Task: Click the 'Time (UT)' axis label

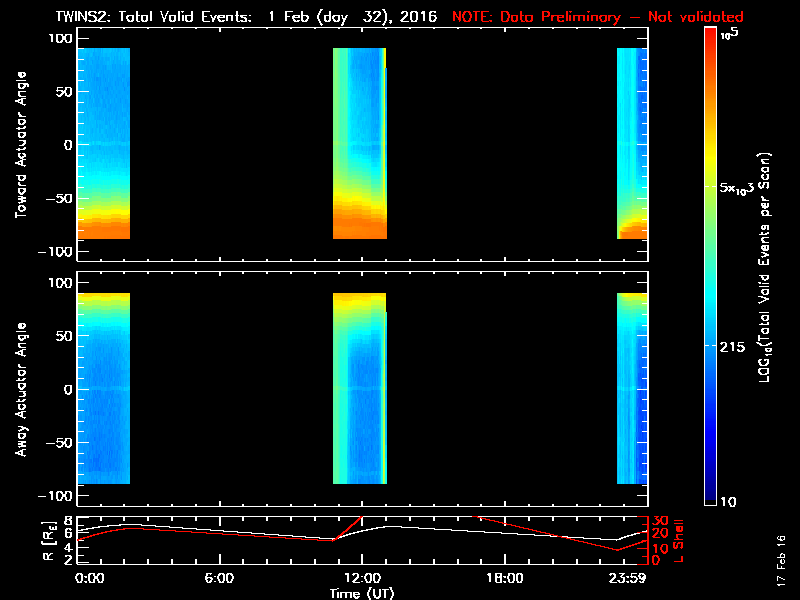Action: [x=362, y=593]
